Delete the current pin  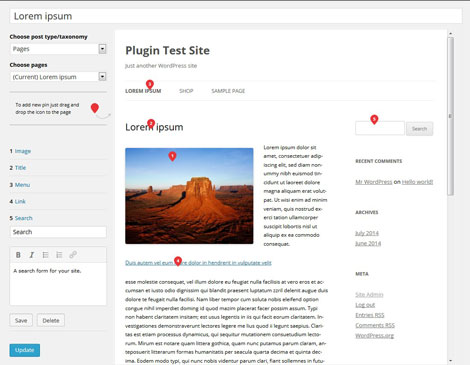click(x=51, y=320)
